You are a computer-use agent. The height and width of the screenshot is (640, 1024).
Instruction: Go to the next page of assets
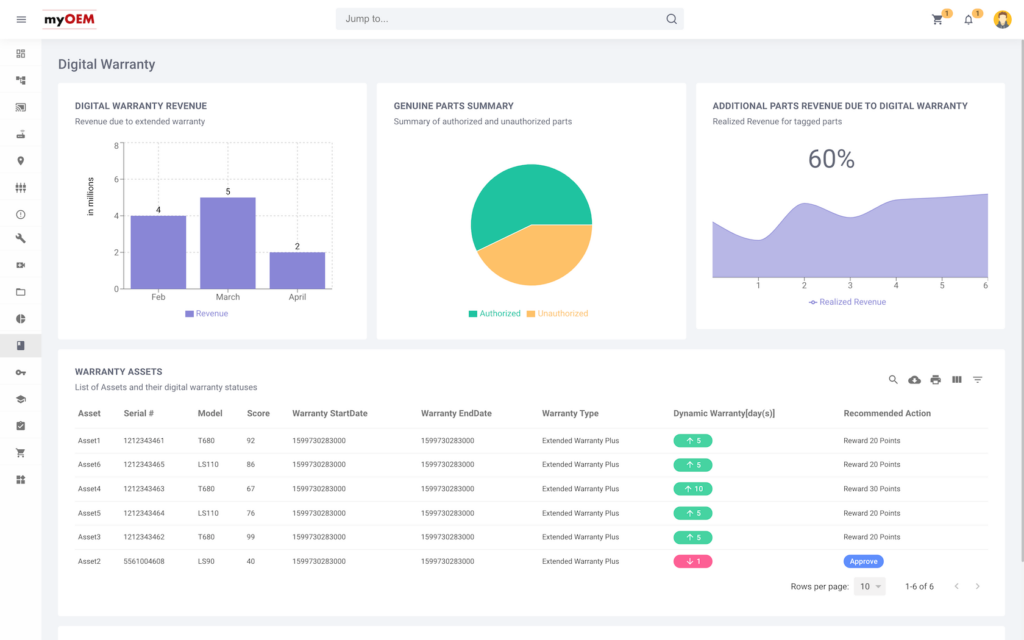pos(977,586)
